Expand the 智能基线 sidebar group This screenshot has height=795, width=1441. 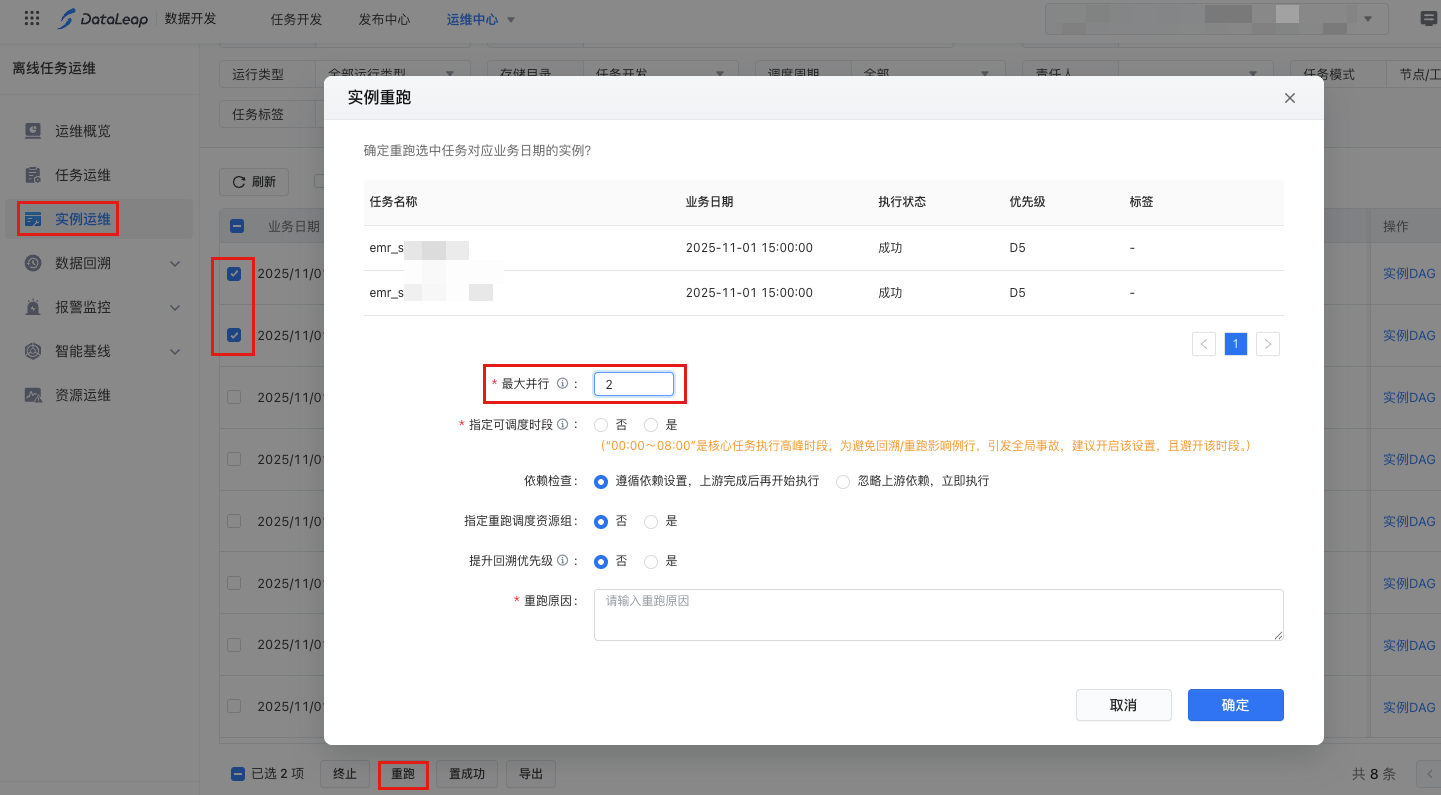[175, 351]
